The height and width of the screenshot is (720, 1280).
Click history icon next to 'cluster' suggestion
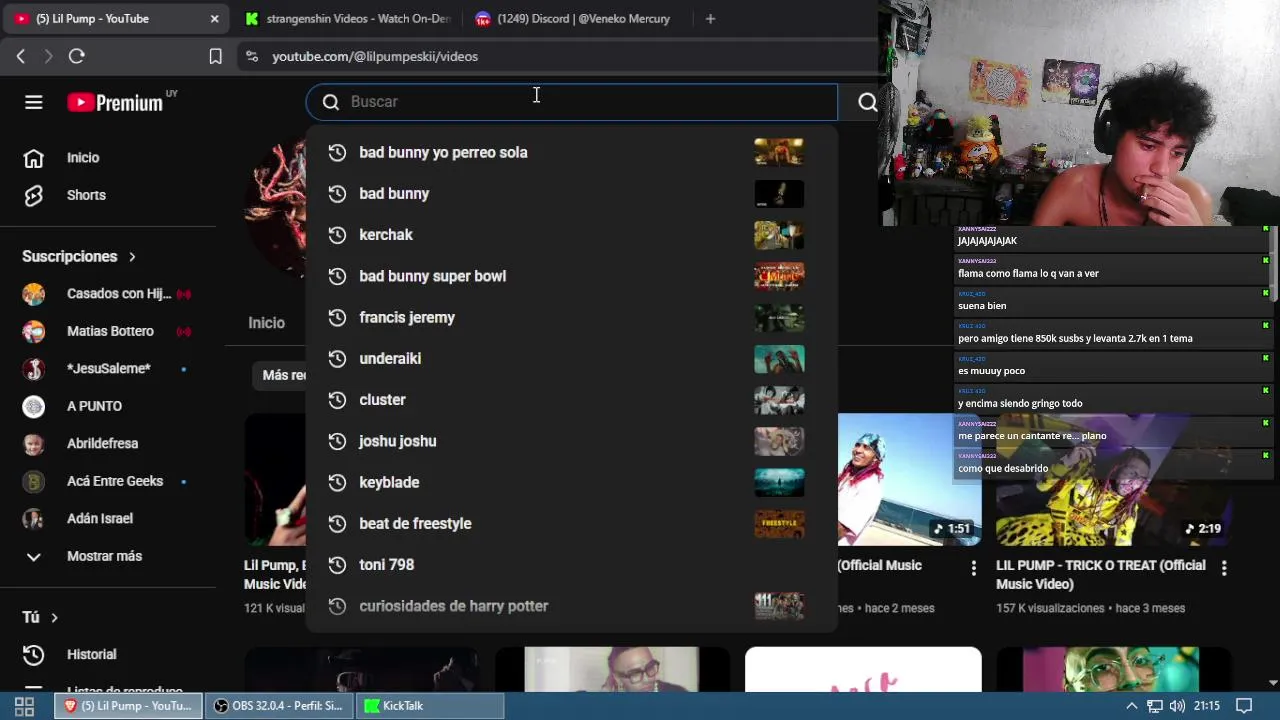click(337, 400)
